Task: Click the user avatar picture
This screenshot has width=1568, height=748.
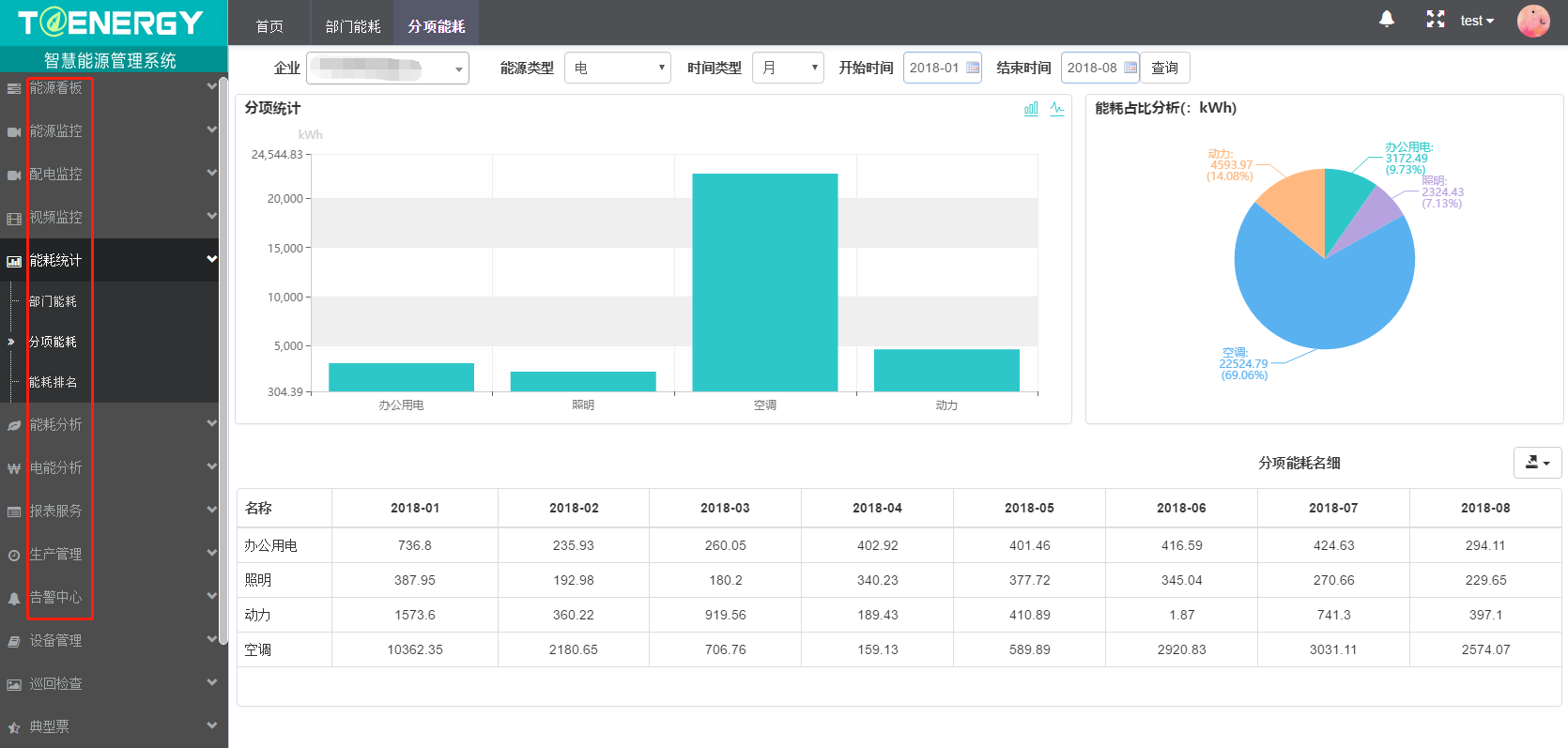Action: pos(1532,21)
